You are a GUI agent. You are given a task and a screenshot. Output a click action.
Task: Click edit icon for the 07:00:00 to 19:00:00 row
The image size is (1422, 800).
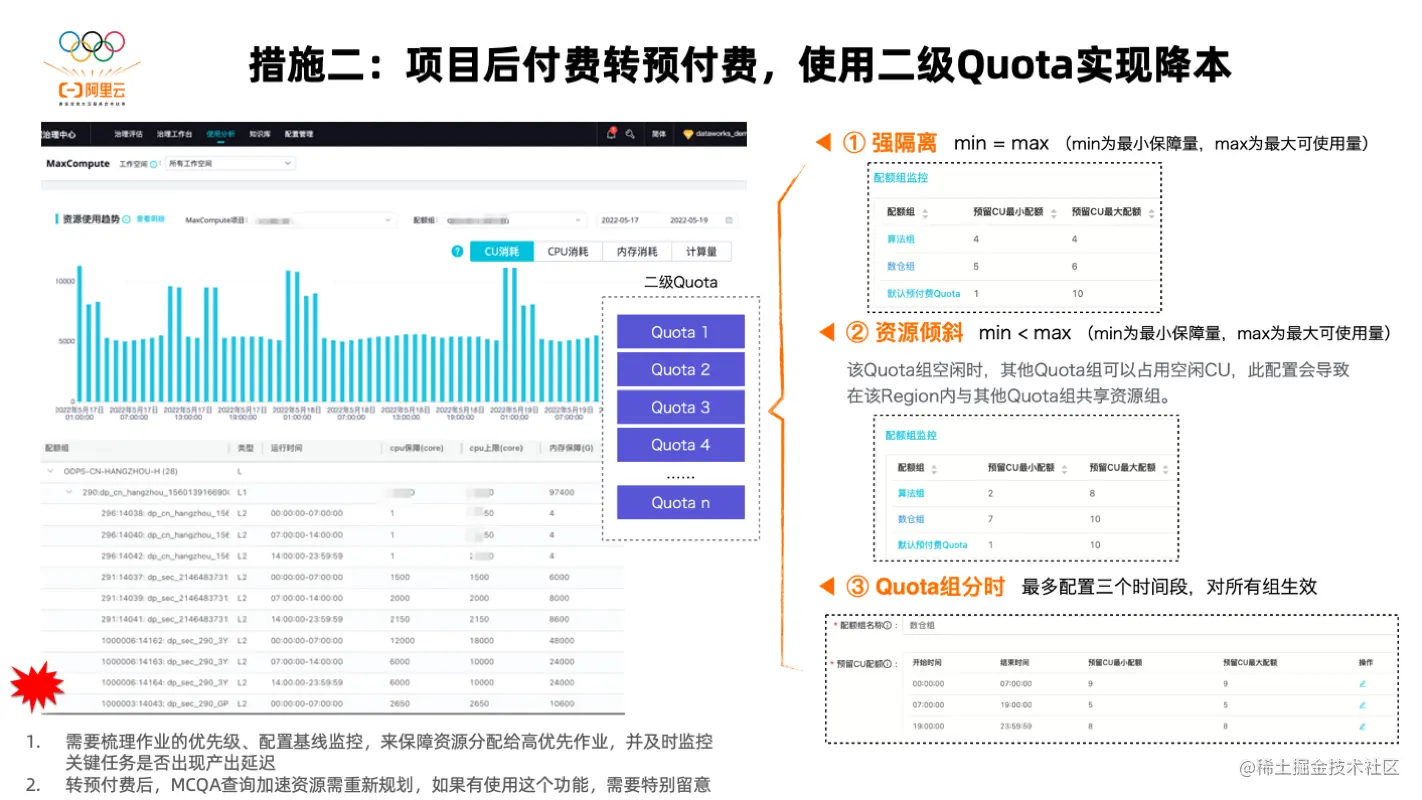(1362, 704)
